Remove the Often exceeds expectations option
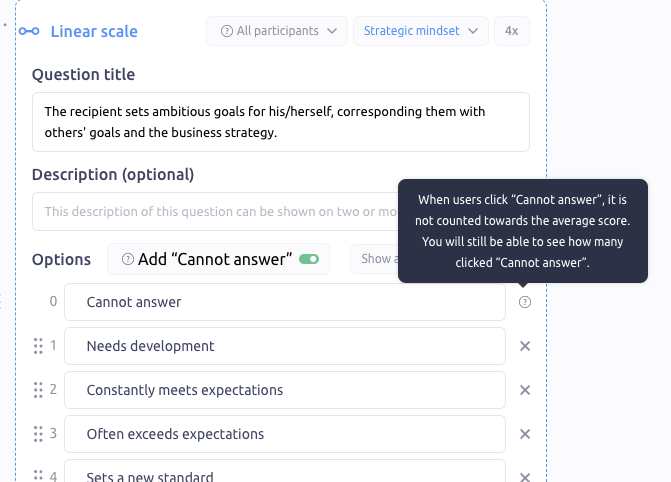 click(525, 434)
